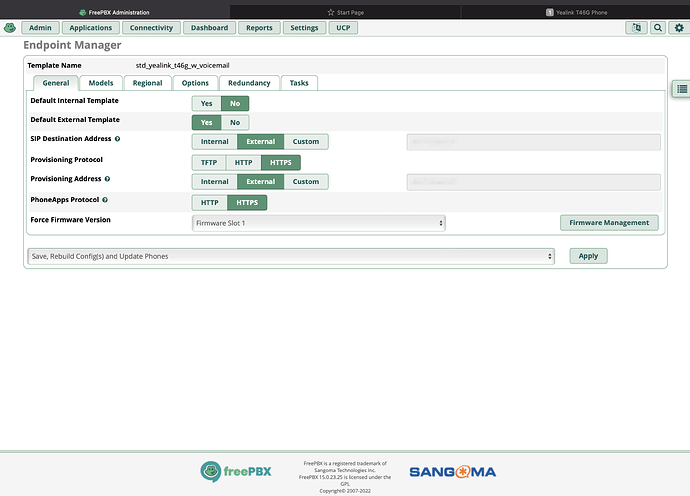Image resolution: width=690 pixels, height=496 pixels.
Task: Click the freePBX footer logo
Action: [x=236, y=472]
